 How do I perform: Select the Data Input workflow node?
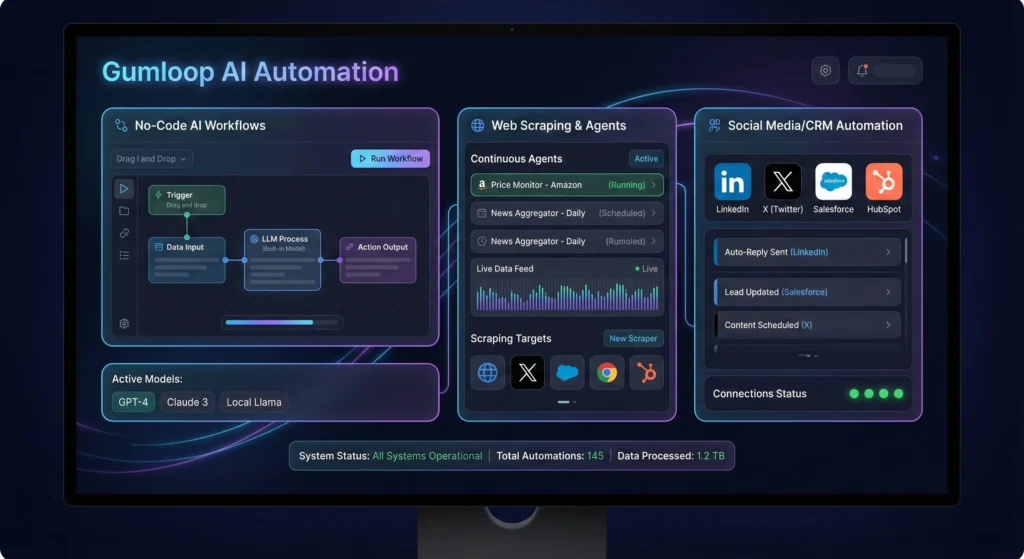point(187,260)
